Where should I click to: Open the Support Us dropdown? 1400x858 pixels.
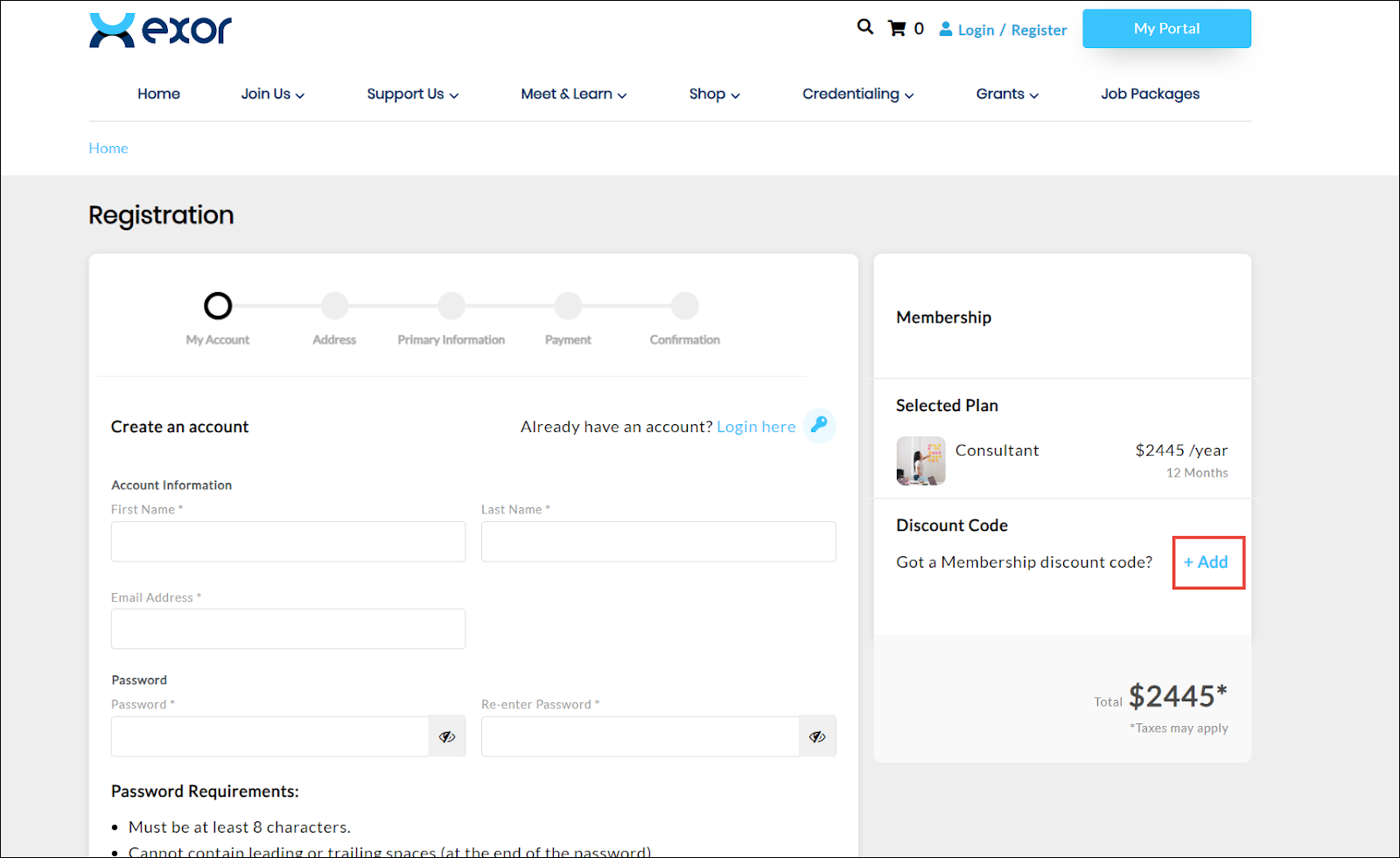[412, 94]
